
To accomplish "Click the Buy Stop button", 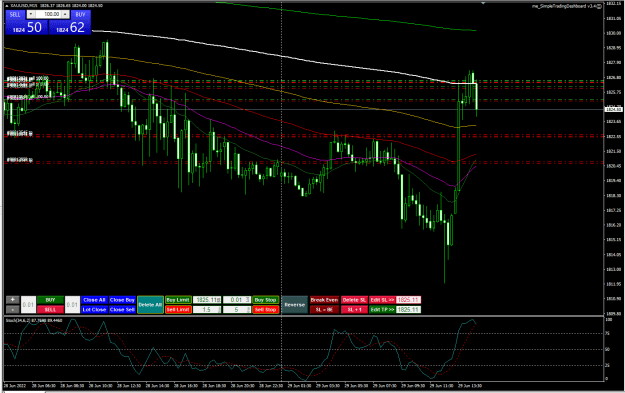I will [265, 300].
